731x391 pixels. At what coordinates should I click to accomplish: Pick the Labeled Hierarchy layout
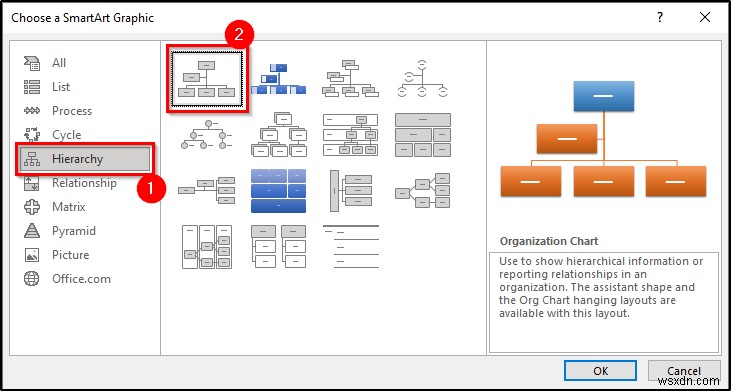click(x=351, y=134)
